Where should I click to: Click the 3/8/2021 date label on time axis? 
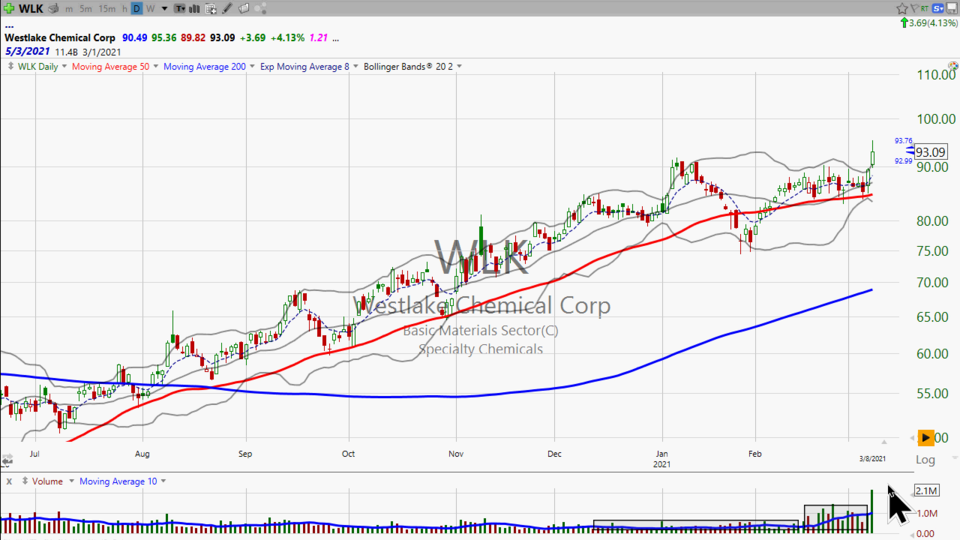pos(872,459)
